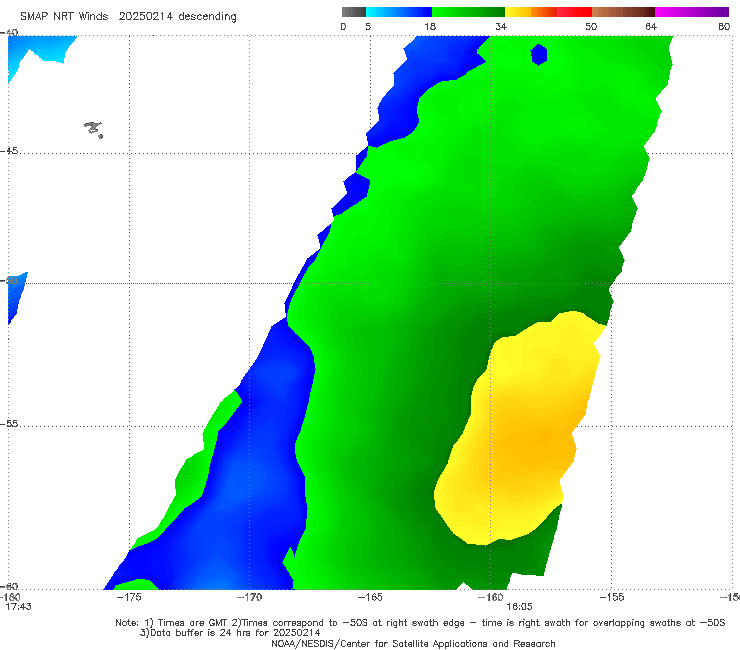Image resolution: width=740 pixels, height=650 pixels.
Task: Click the NOAA/NESDIS credit line
Action: coord(413,643)
